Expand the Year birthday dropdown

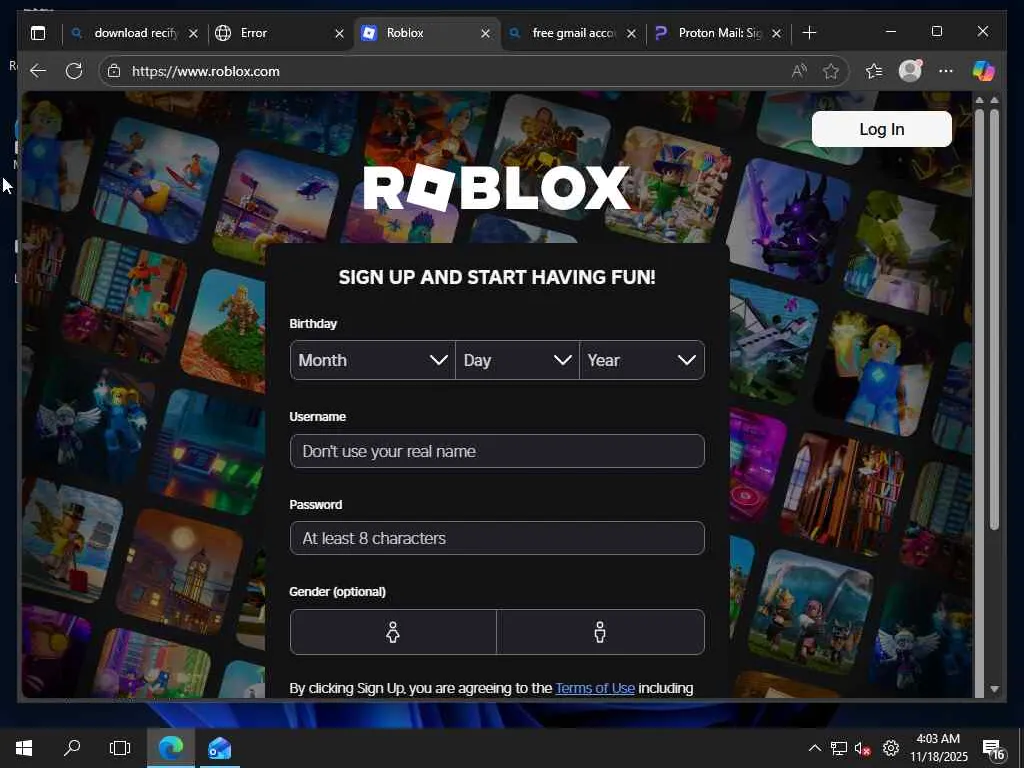642,360
